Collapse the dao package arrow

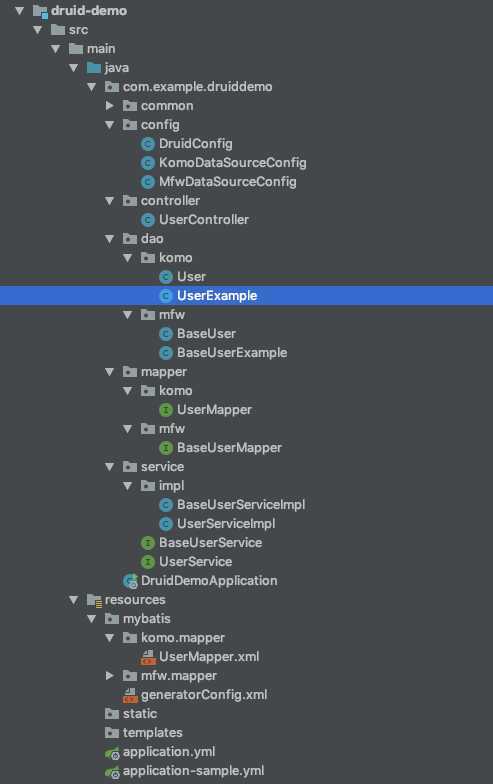click(110, 239)
